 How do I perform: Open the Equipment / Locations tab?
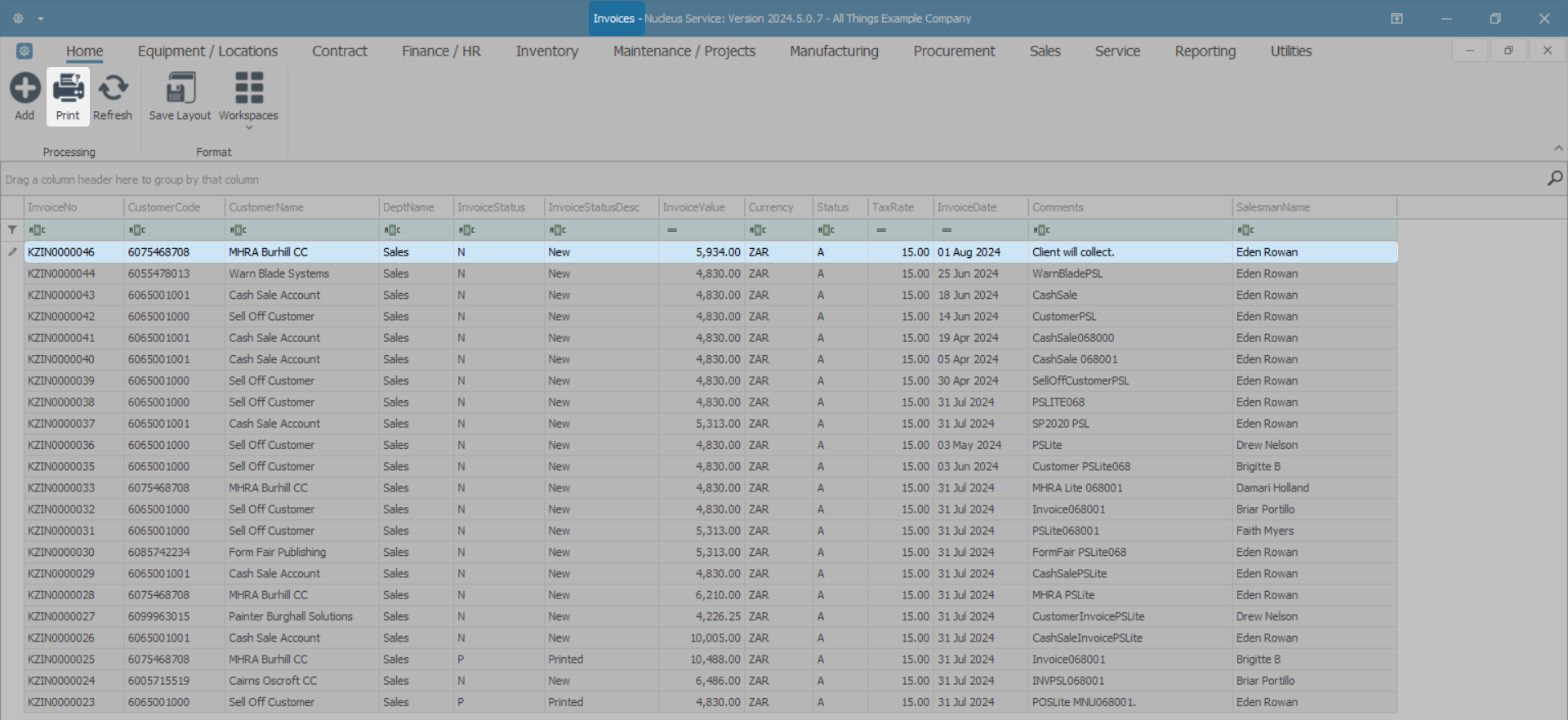[207, 51]
